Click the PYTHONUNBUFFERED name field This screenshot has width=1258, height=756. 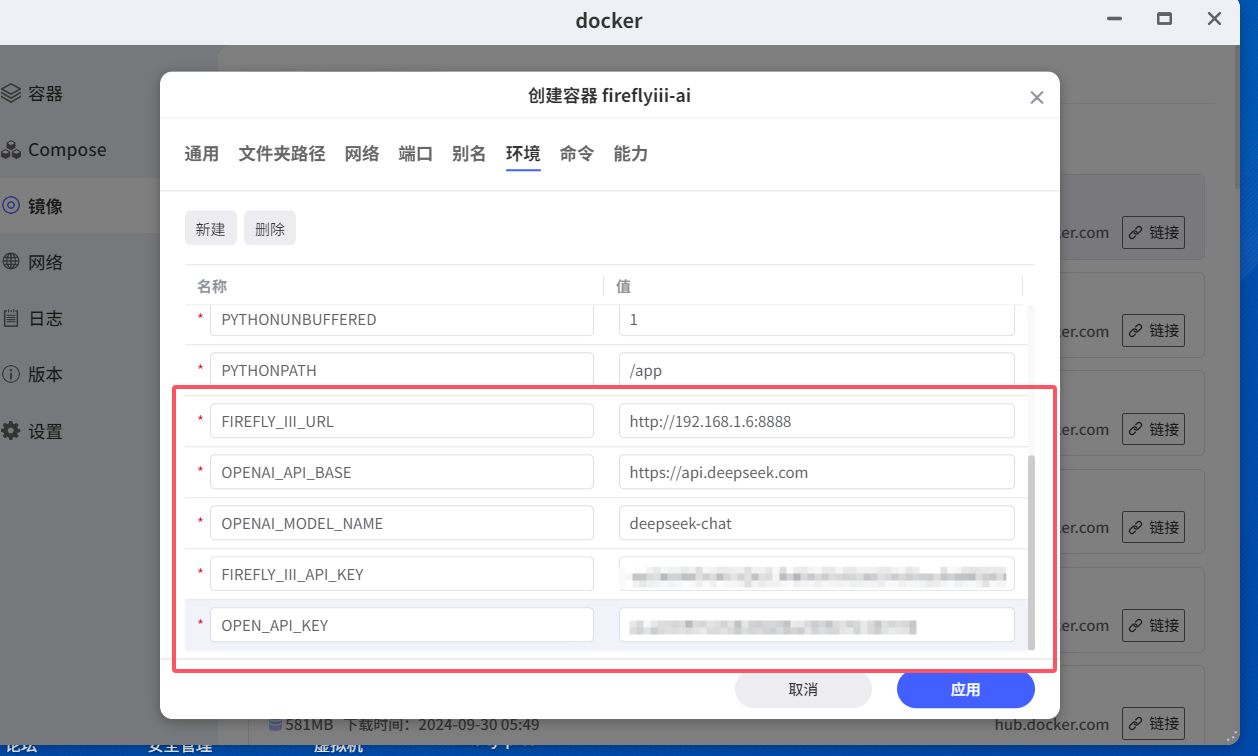pyautogui.click(x=402, y=320)
